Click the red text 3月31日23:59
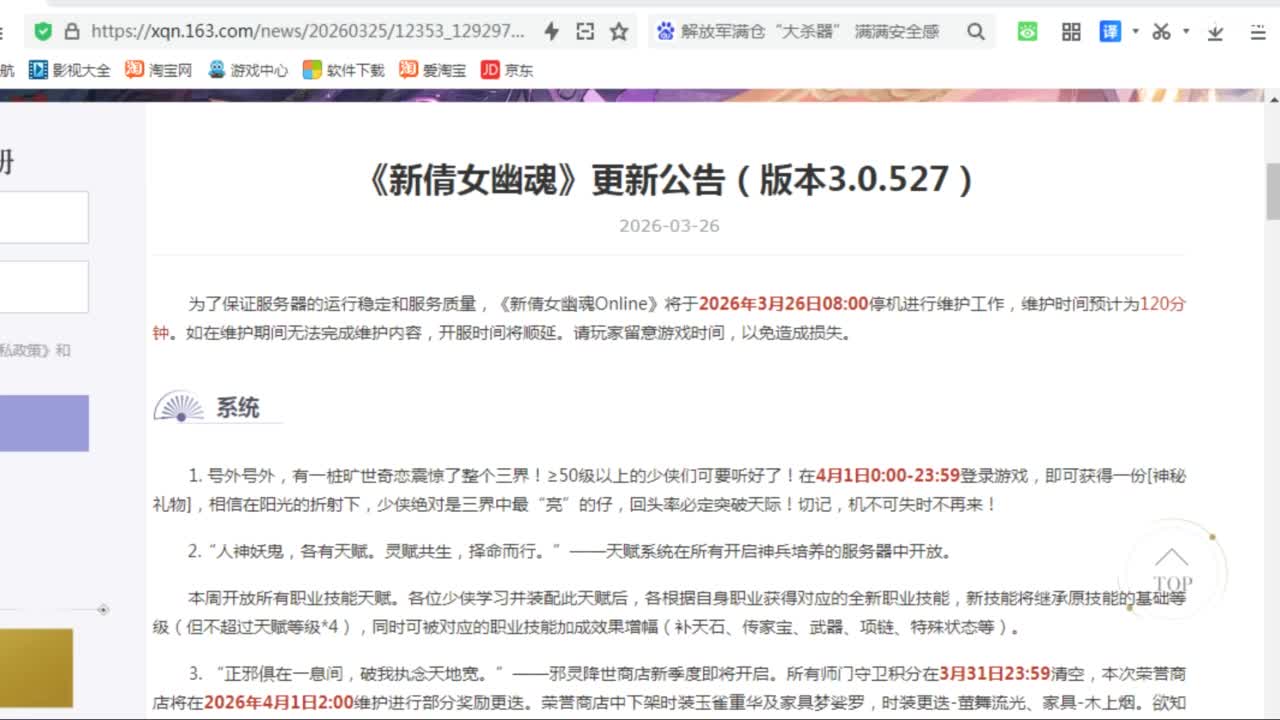The image size is (1280, 720). (x=994, y=674)
